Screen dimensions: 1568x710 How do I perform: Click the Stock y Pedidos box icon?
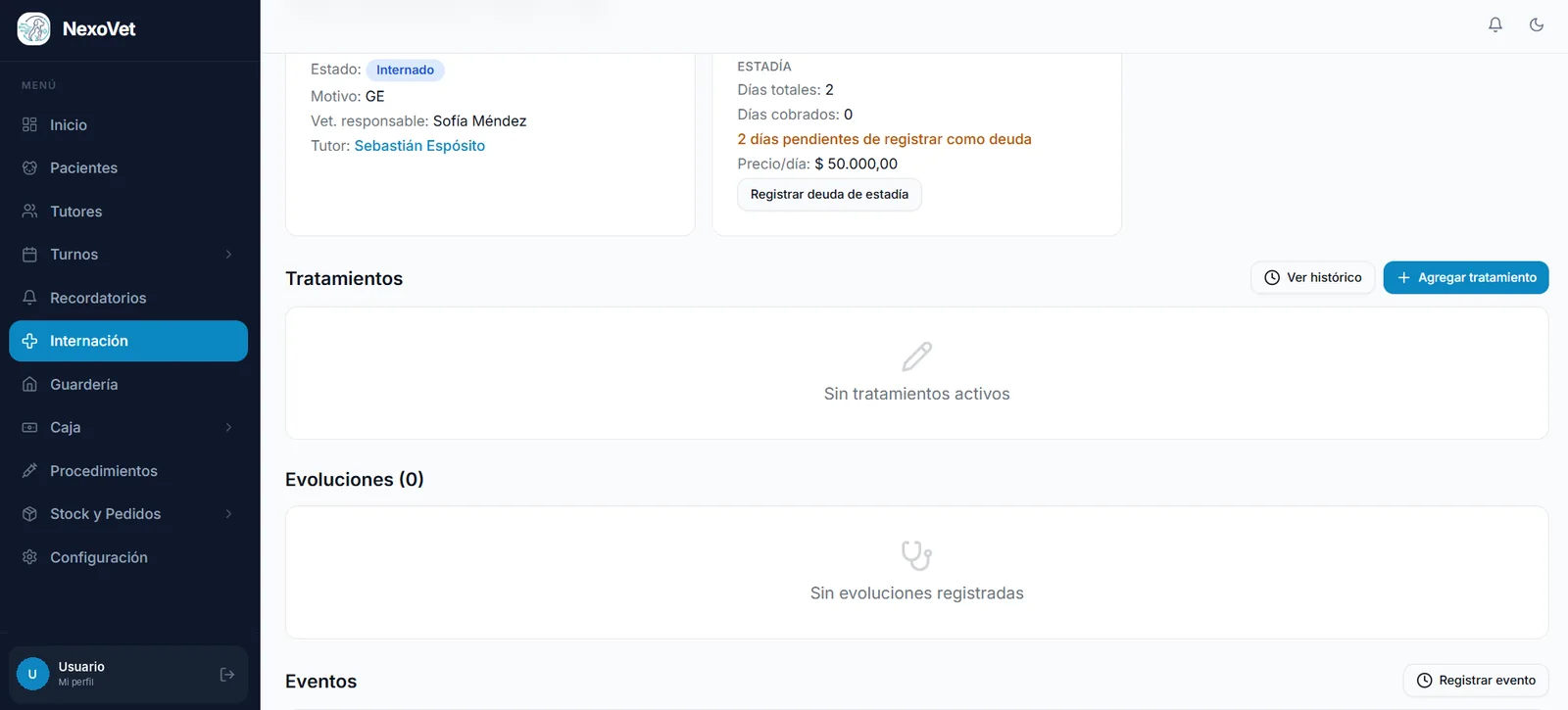point(29,513)
